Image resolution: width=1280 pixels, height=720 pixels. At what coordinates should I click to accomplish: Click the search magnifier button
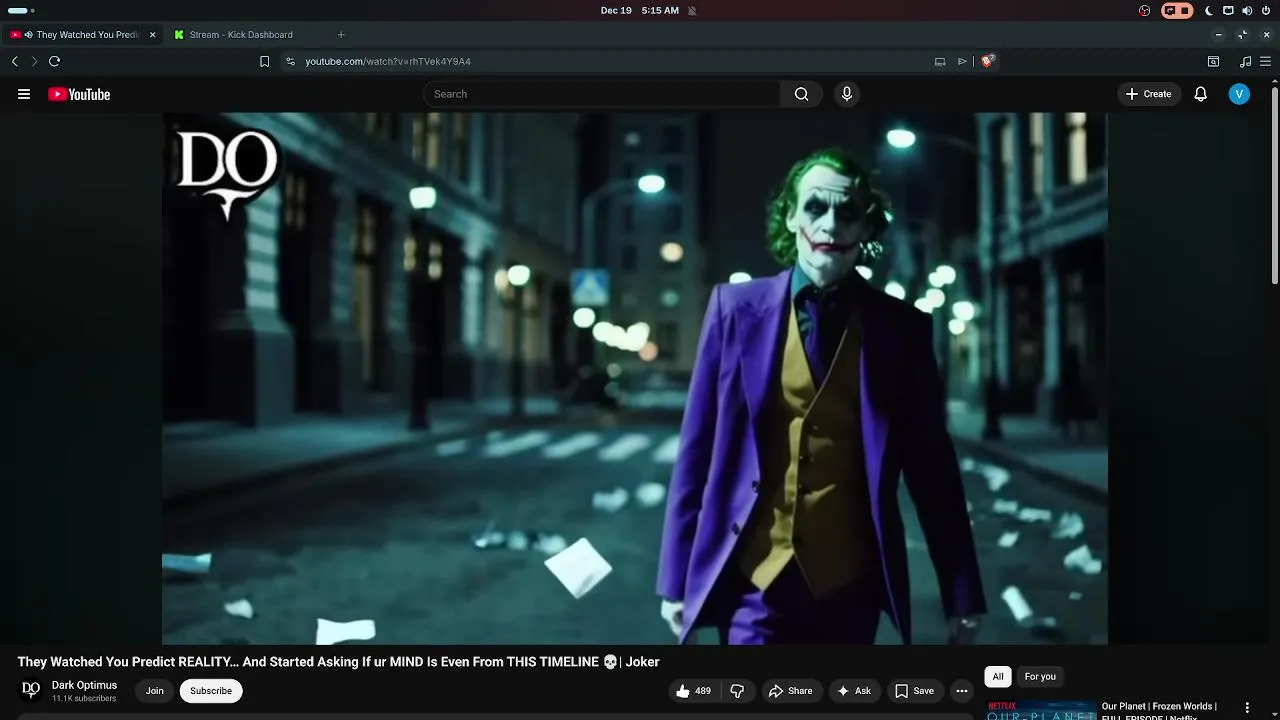point(801,94)
